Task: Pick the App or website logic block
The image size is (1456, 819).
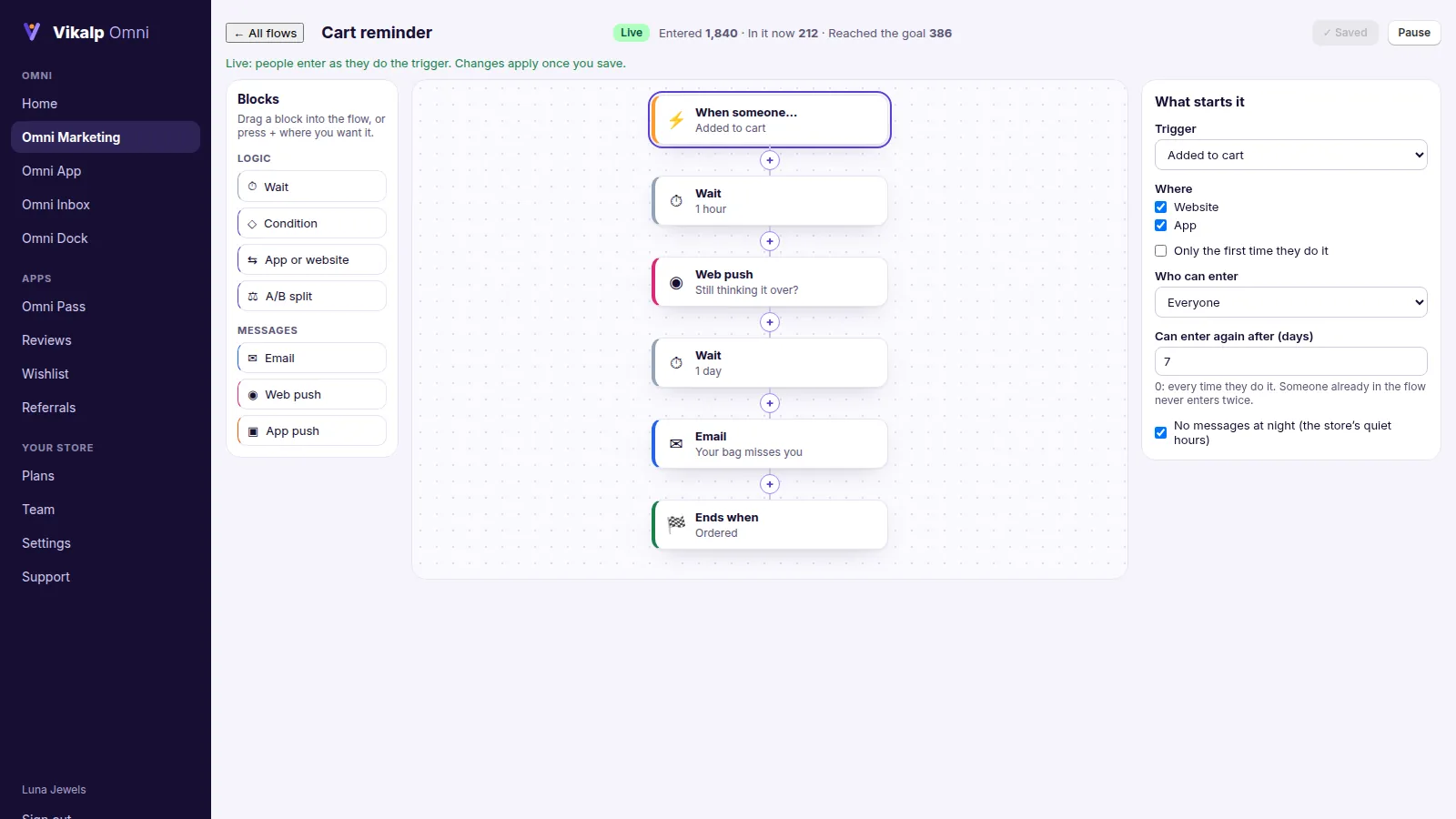Action: [312, 259]
